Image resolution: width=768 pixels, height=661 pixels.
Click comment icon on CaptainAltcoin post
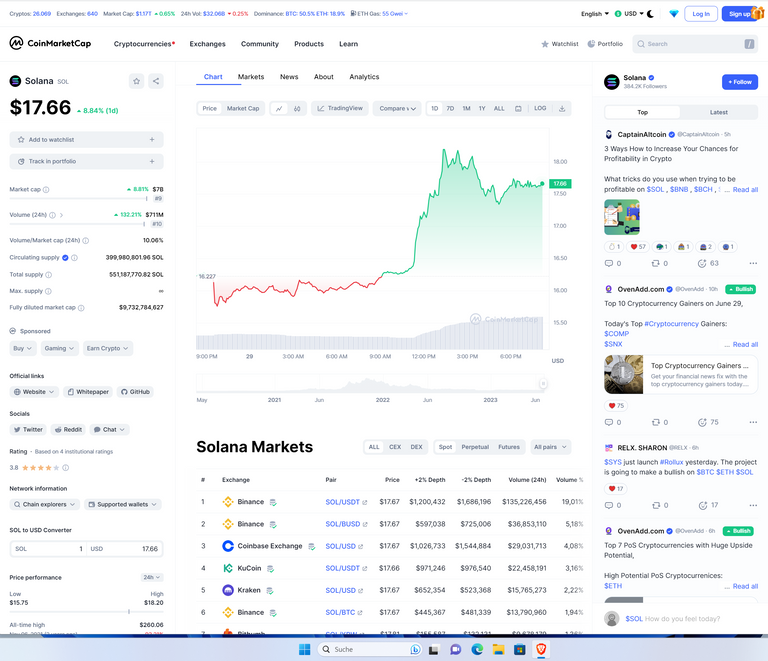coord(609,263)
